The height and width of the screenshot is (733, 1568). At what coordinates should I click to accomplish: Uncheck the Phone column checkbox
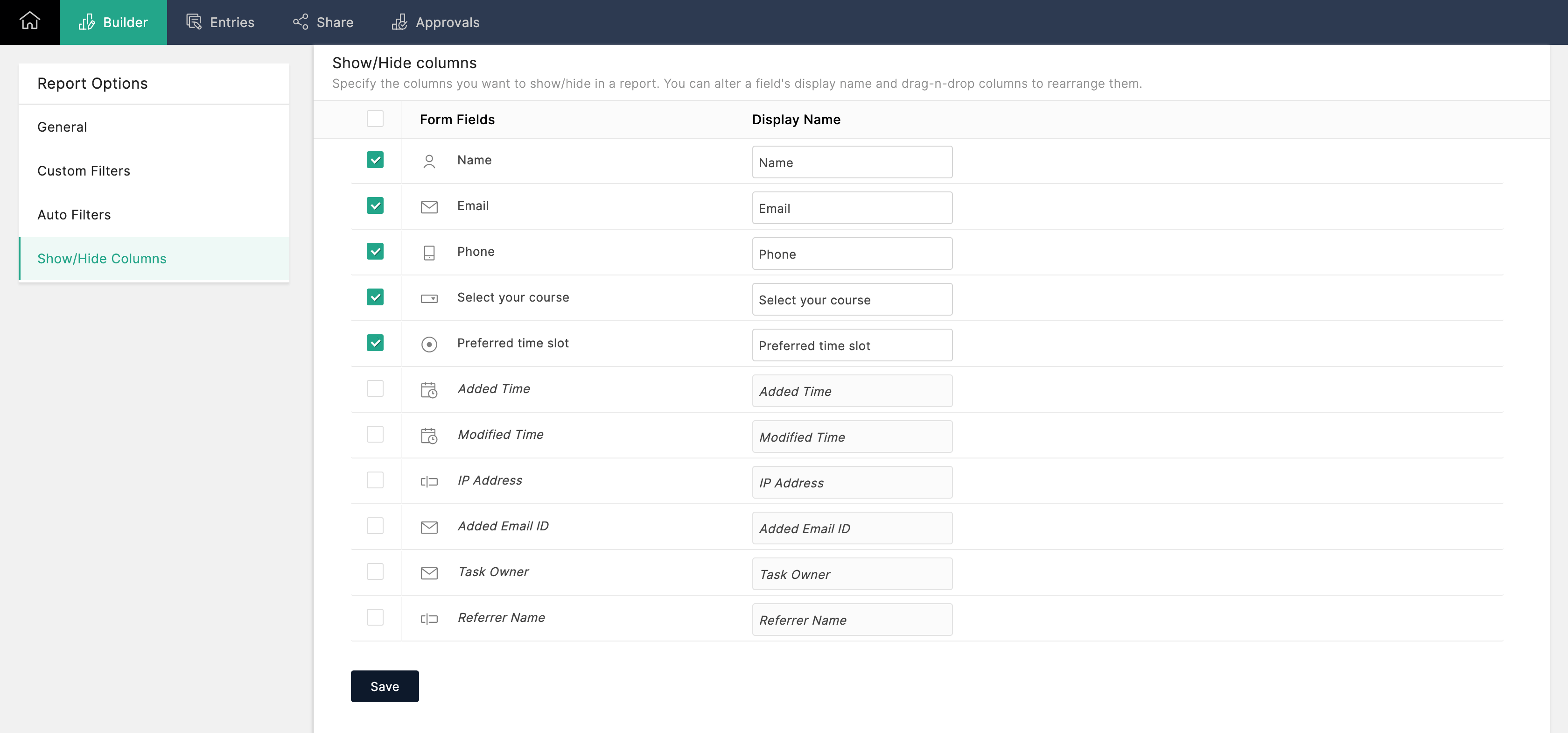tap(375, 251)
